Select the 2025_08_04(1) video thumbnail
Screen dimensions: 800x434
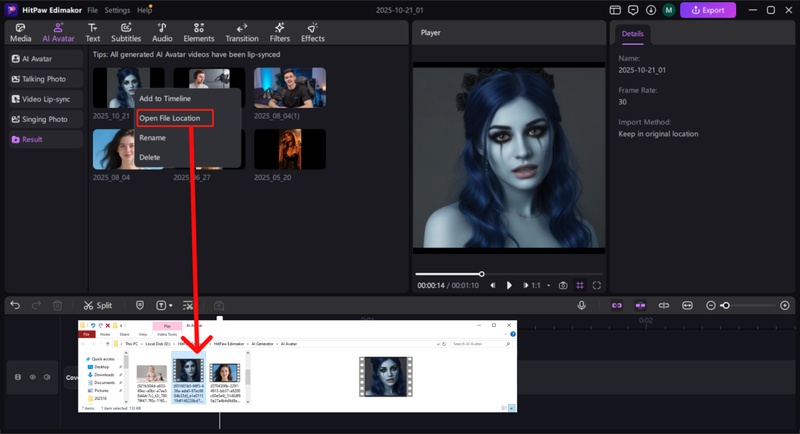[289, 87]
